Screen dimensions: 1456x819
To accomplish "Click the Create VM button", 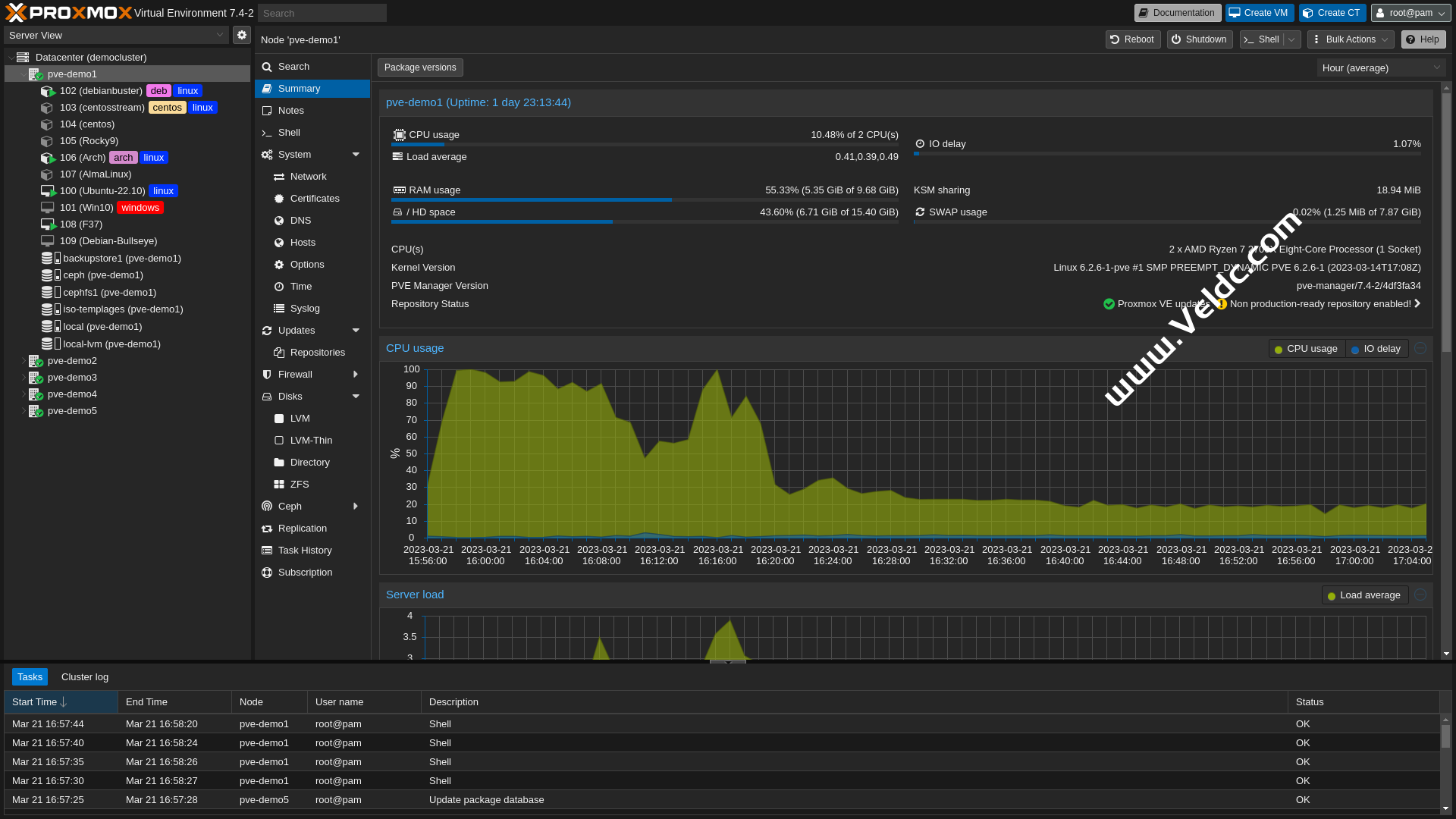I will click(1259, 13).
